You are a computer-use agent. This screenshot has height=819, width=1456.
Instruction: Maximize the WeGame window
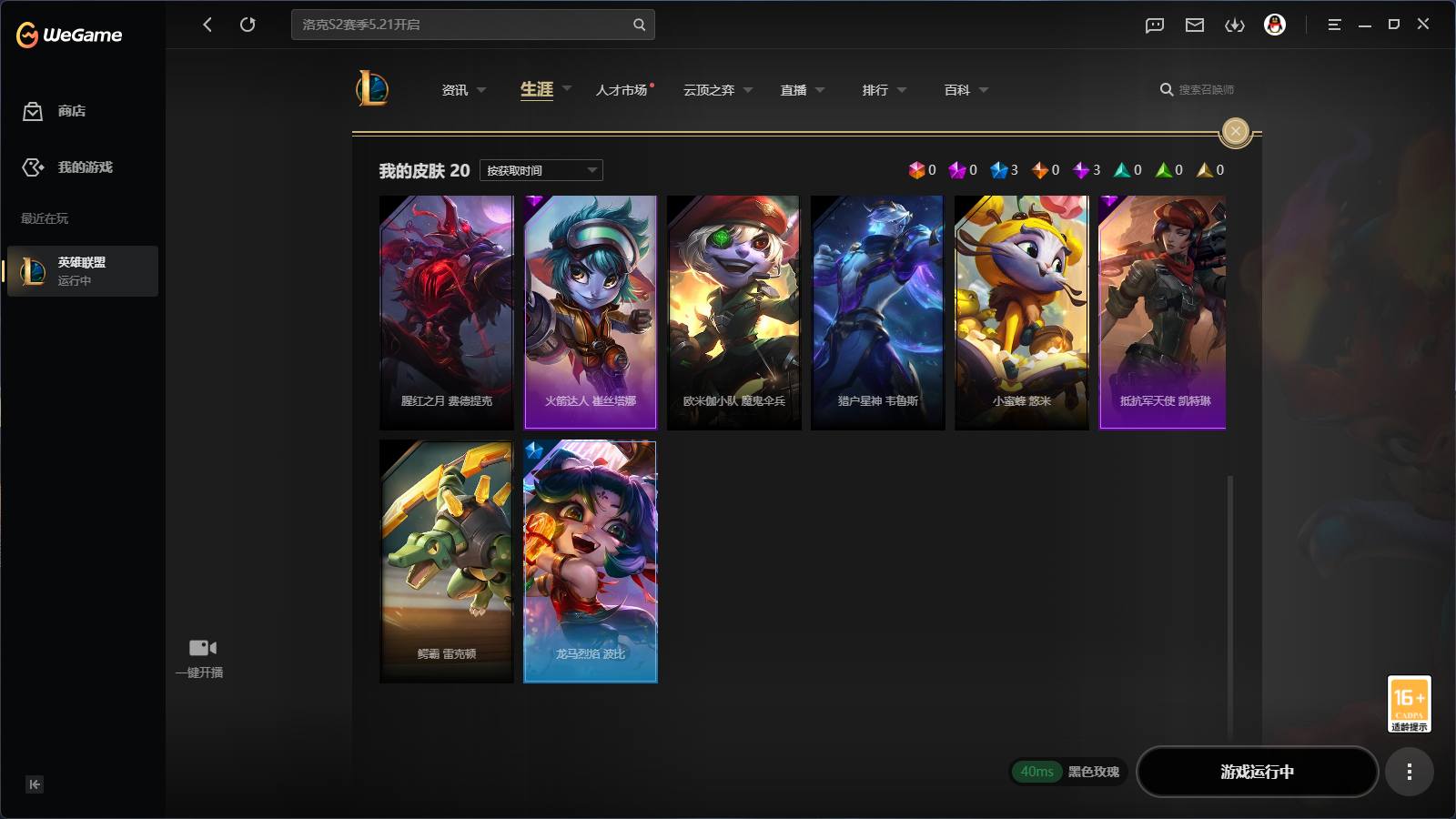tap(1394, 25)
